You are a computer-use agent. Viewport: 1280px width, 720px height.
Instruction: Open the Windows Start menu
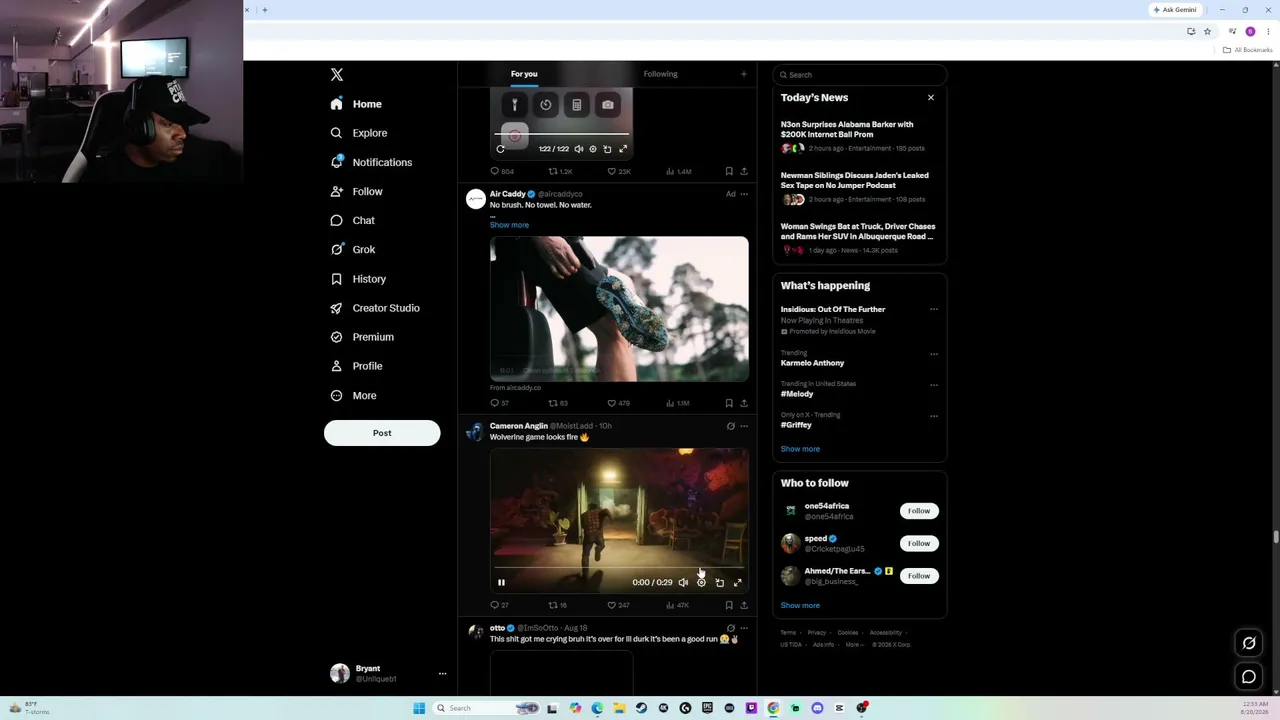[x=419, y=708]
